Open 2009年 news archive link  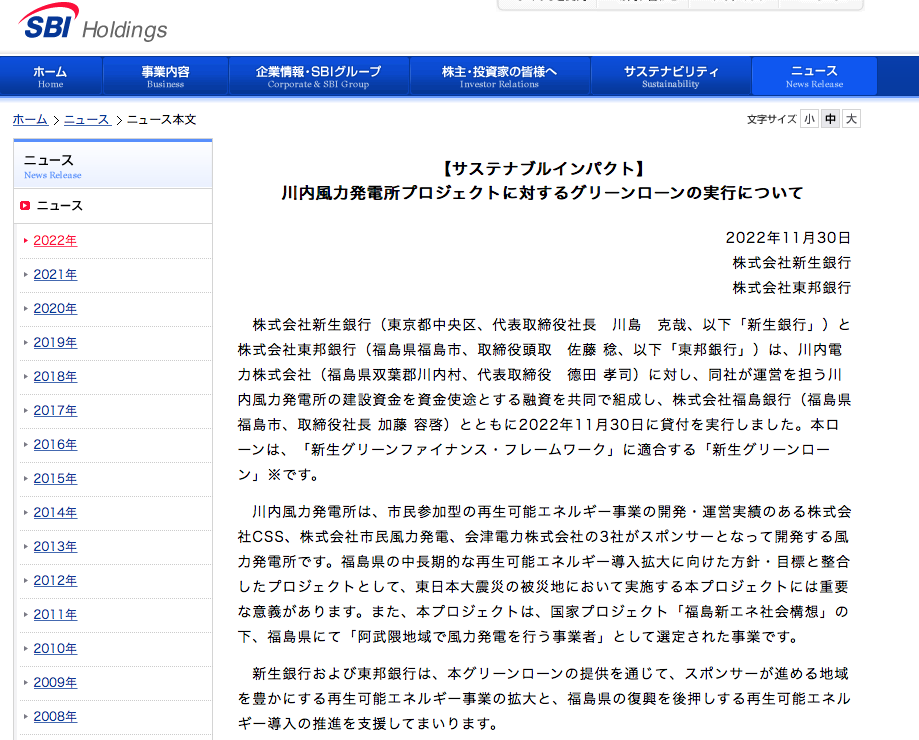point(55,683)
